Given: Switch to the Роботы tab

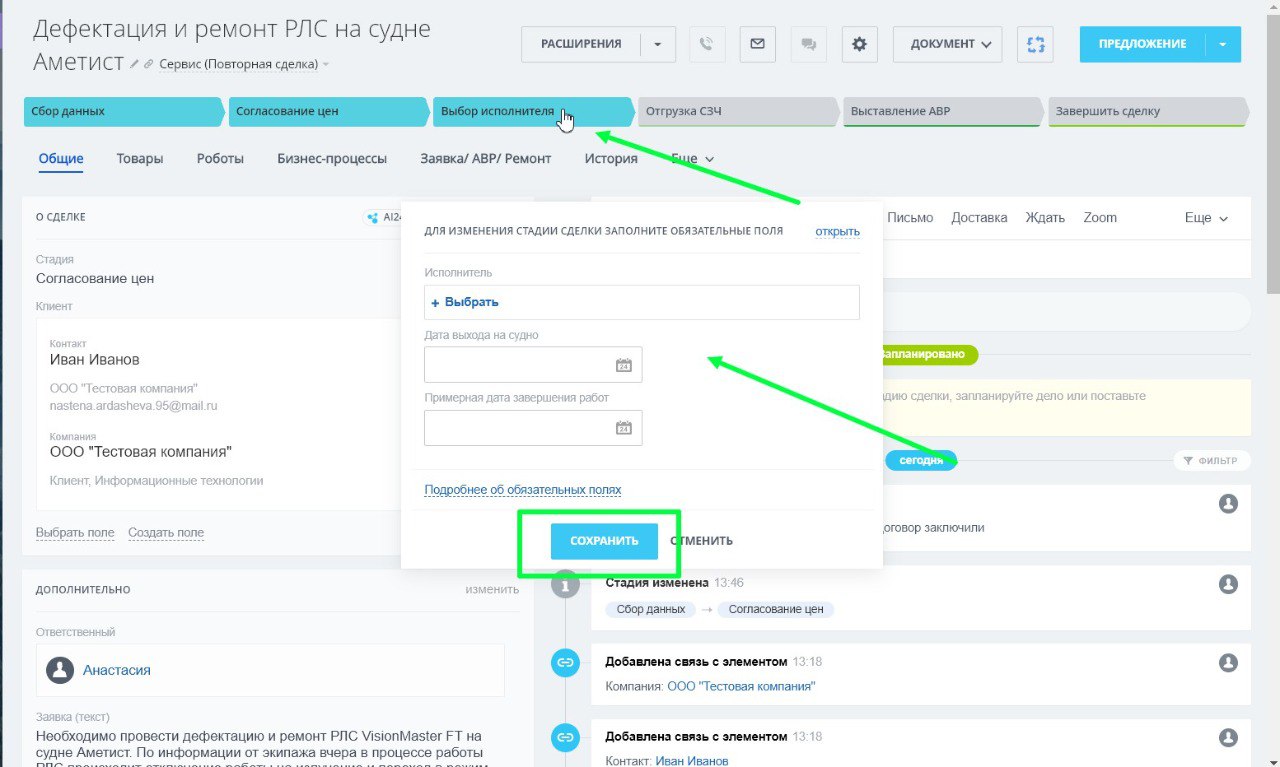Looking at the screenshot, I should [x=220, y=158].
